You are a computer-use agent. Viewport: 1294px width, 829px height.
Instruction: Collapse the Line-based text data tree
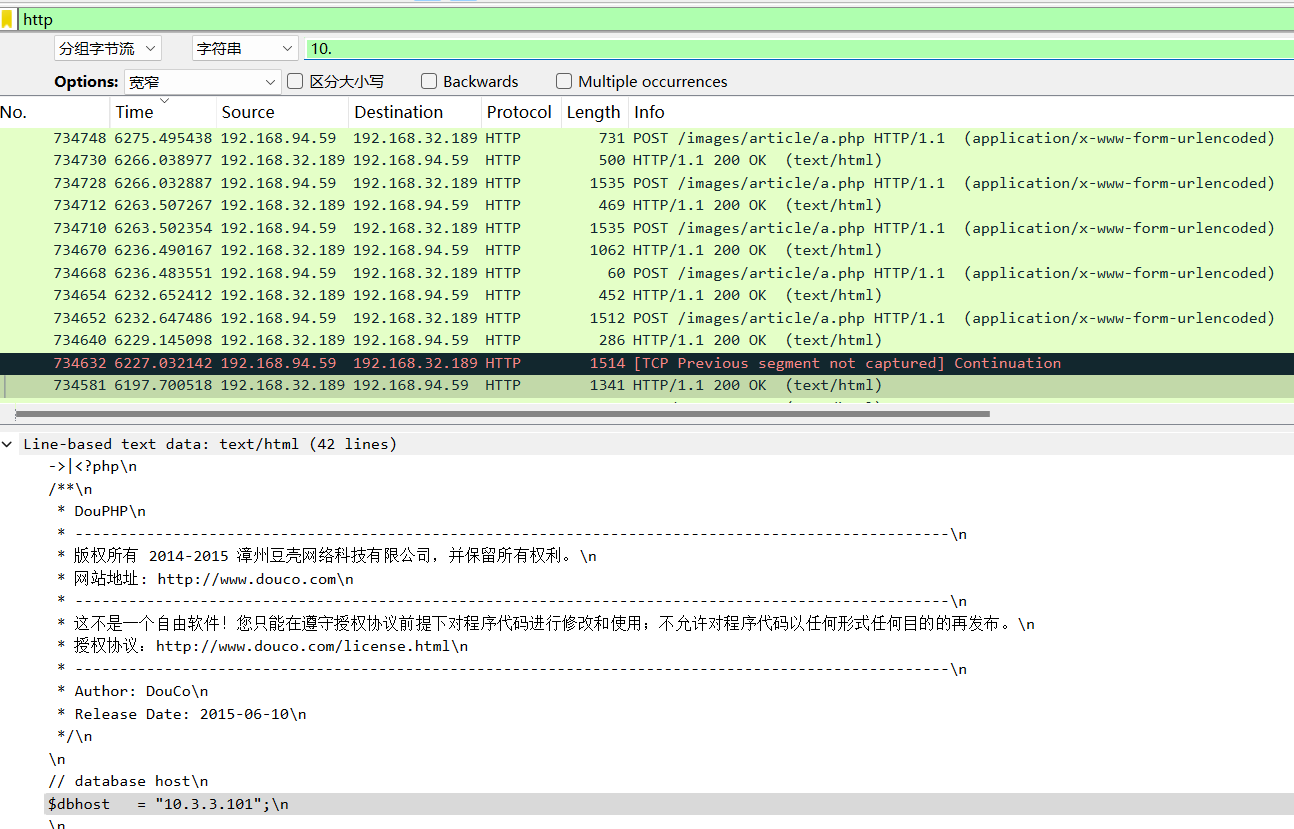pyautogui.click(x=8, y=443)
